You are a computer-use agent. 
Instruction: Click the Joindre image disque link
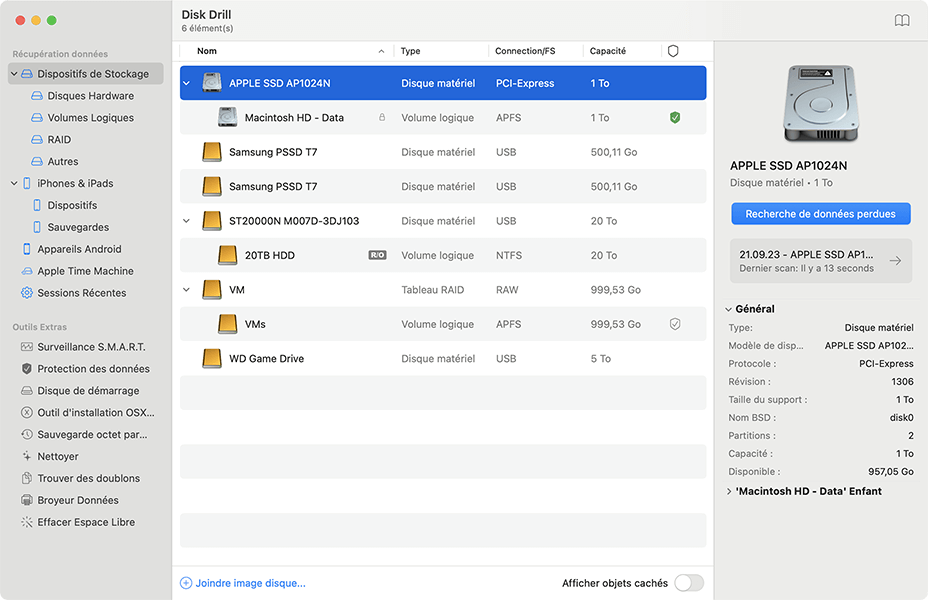click(x=250, y=583)
